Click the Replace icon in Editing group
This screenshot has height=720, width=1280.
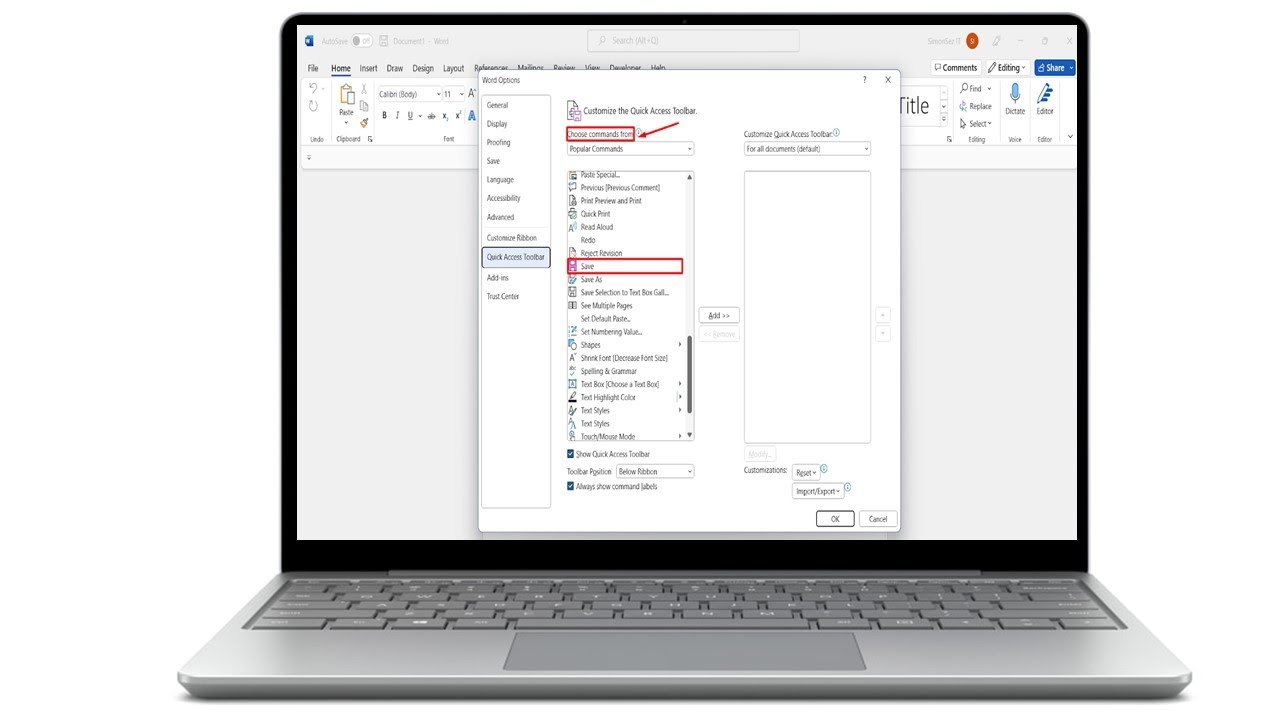coord(964,106)
